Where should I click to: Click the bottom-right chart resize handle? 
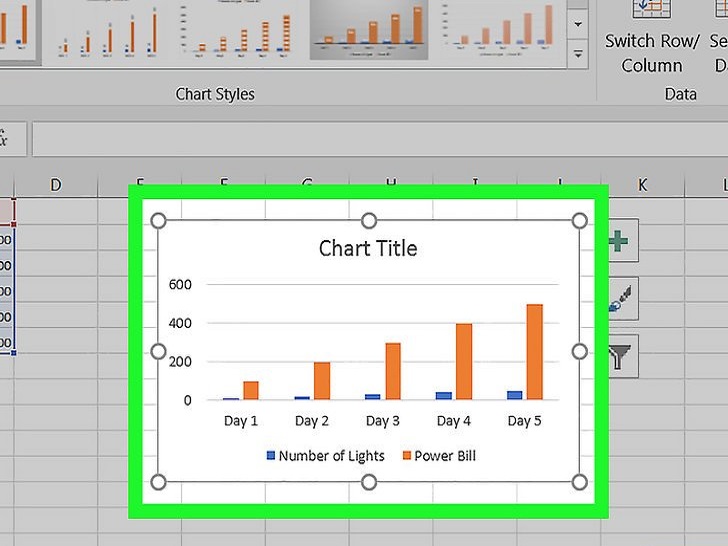point(579,482)
